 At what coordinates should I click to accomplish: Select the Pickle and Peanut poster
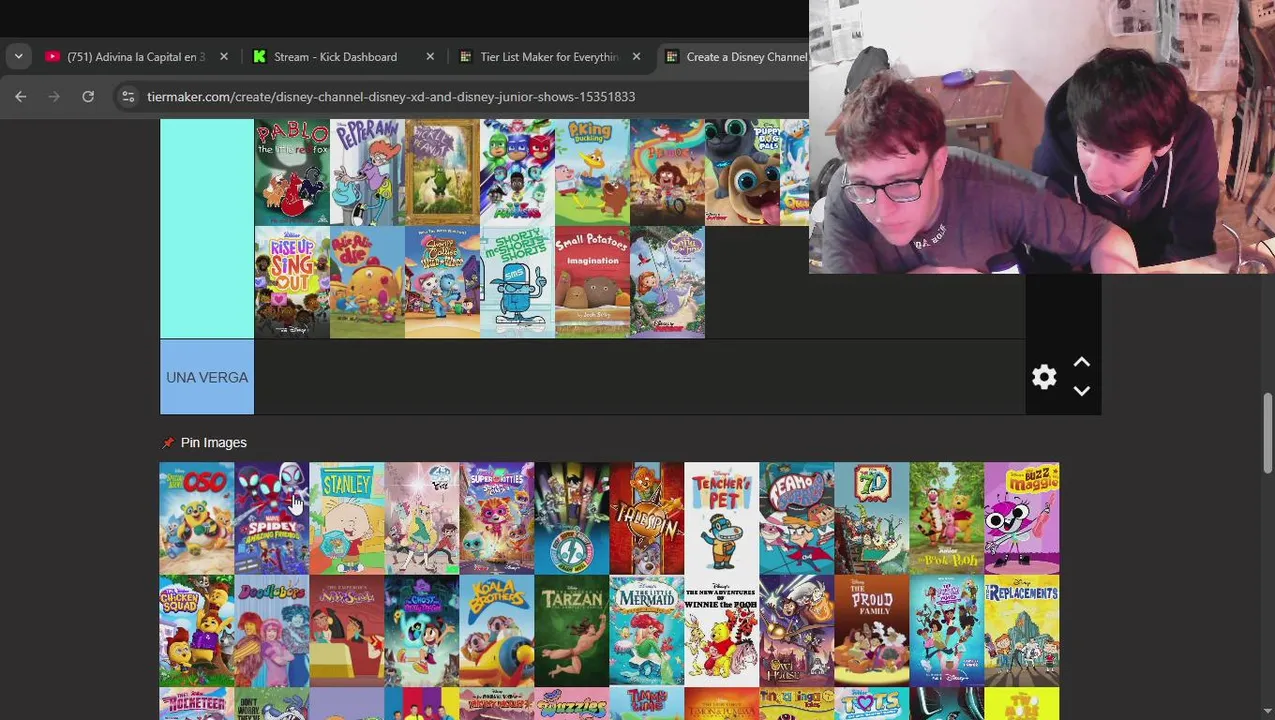442,172
